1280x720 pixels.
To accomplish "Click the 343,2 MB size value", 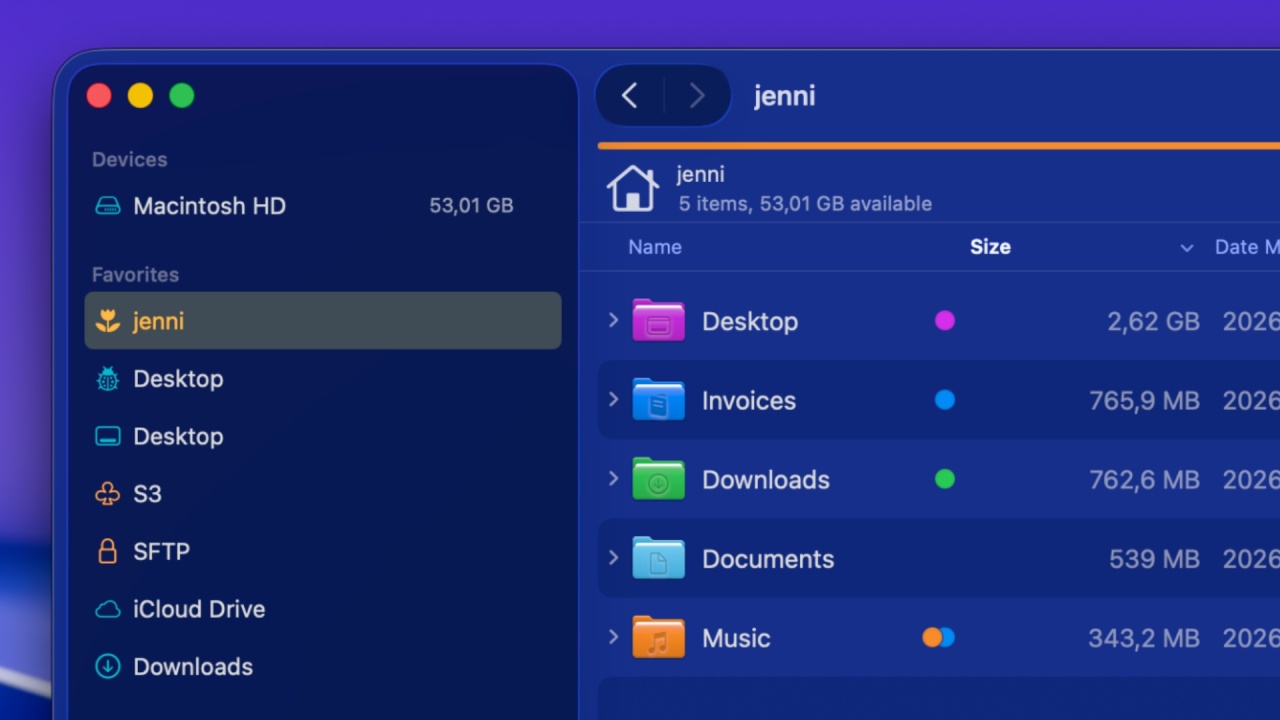I will [1144, 638].
